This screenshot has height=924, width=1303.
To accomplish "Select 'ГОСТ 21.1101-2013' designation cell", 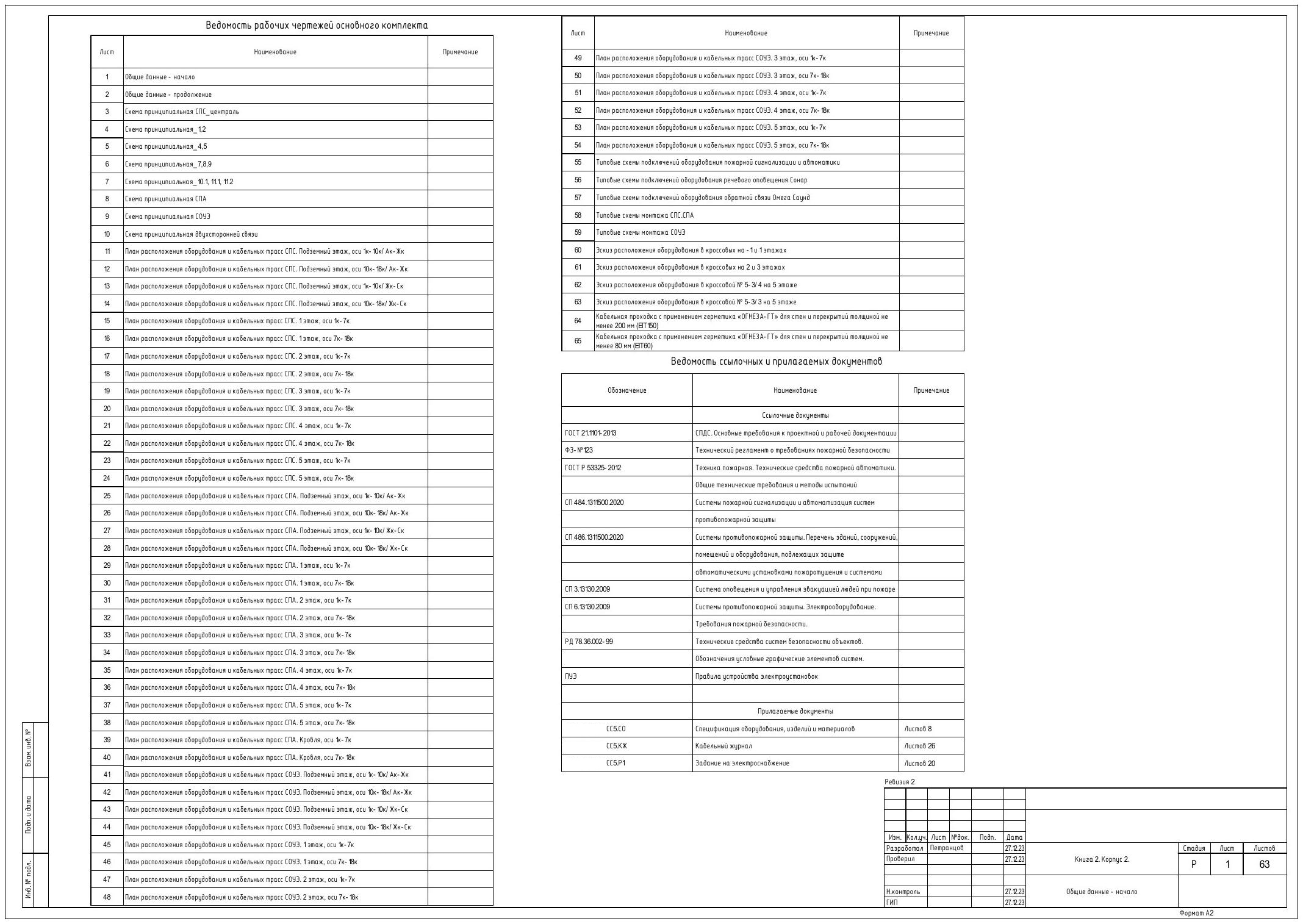I will point(626,433).
